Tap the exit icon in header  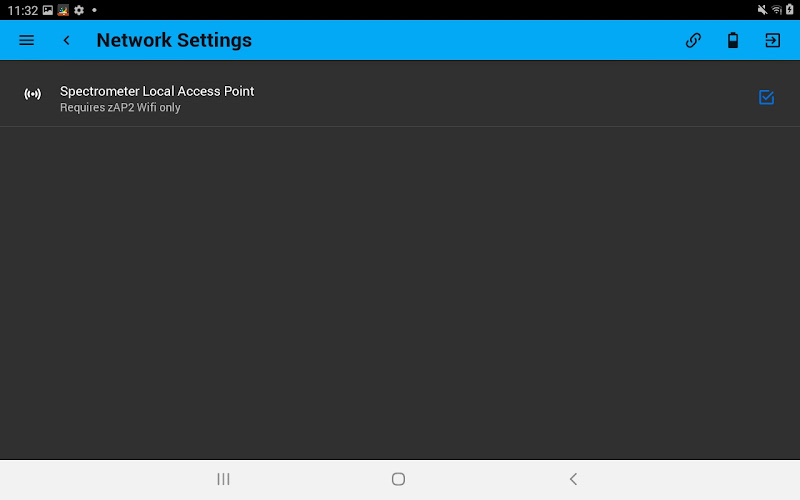point(772,40)
